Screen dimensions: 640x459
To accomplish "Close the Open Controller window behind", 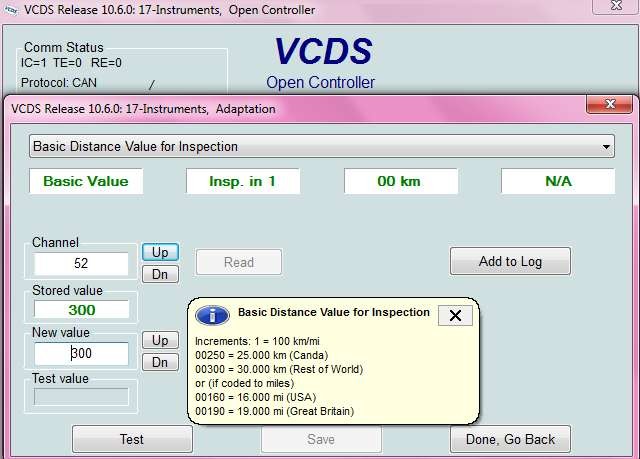I will click(x=616, y=6).
